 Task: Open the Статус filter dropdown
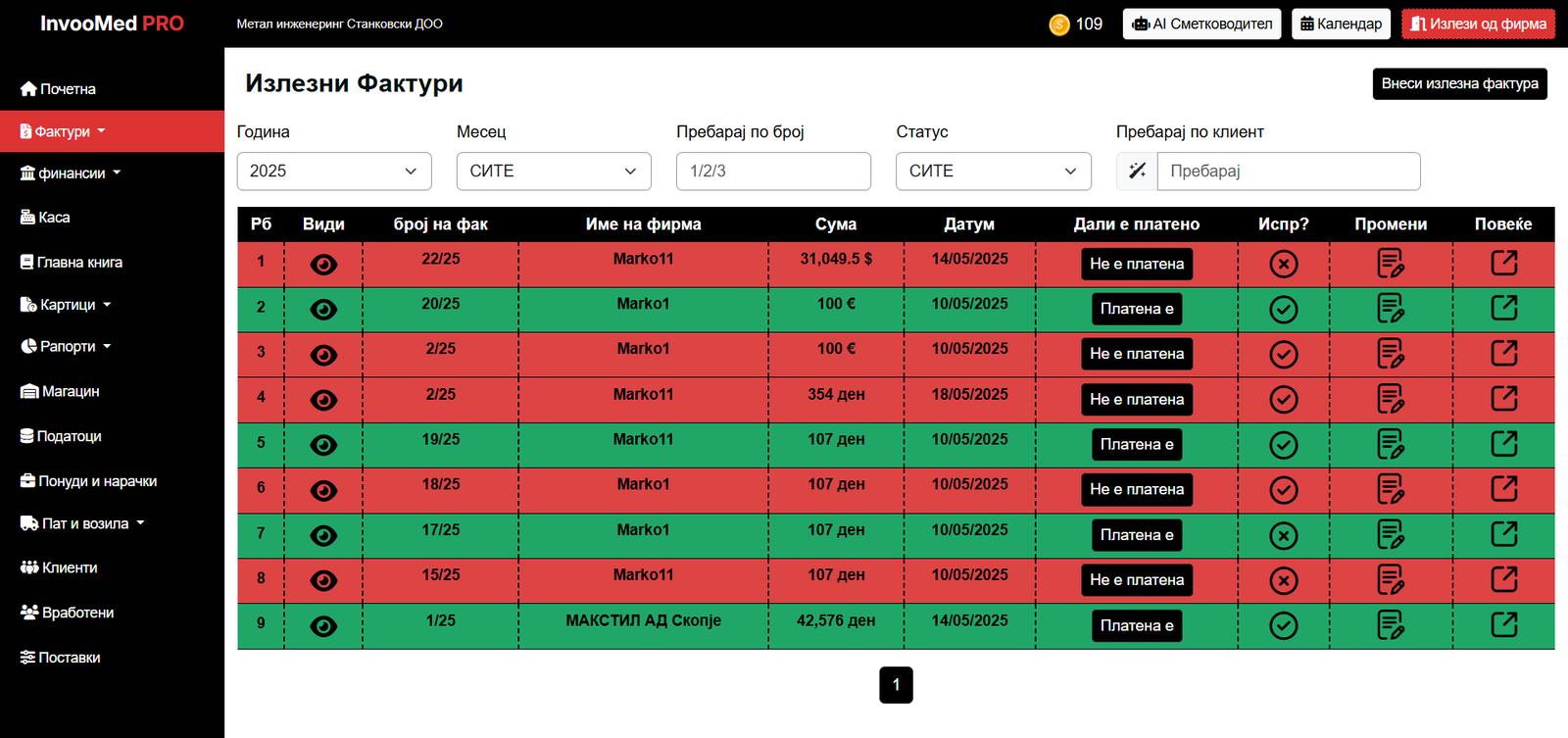993,172
